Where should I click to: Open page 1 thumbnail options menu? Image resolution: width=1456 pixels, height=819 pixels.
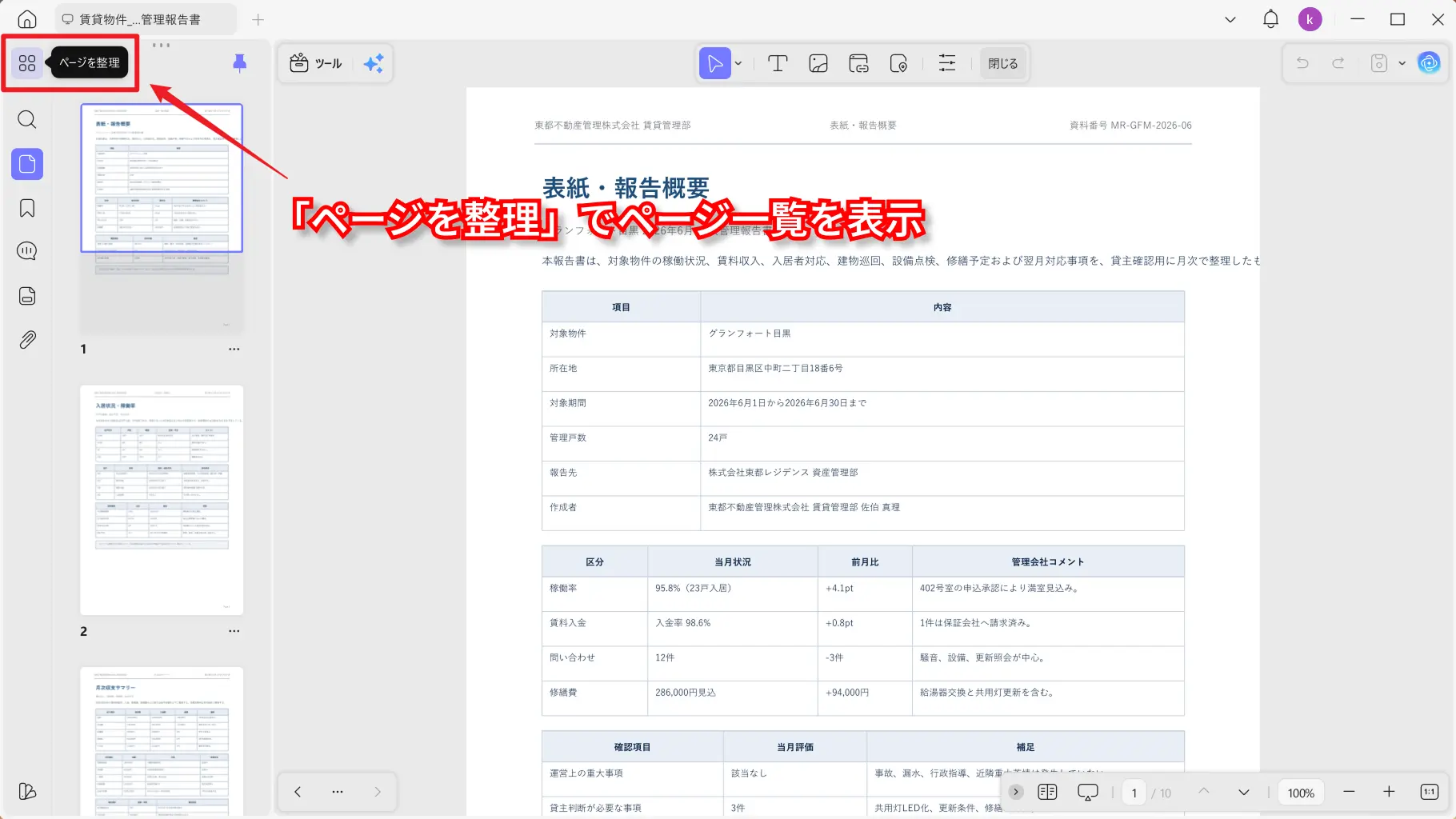pyautogui.click(x=234, y=350)
